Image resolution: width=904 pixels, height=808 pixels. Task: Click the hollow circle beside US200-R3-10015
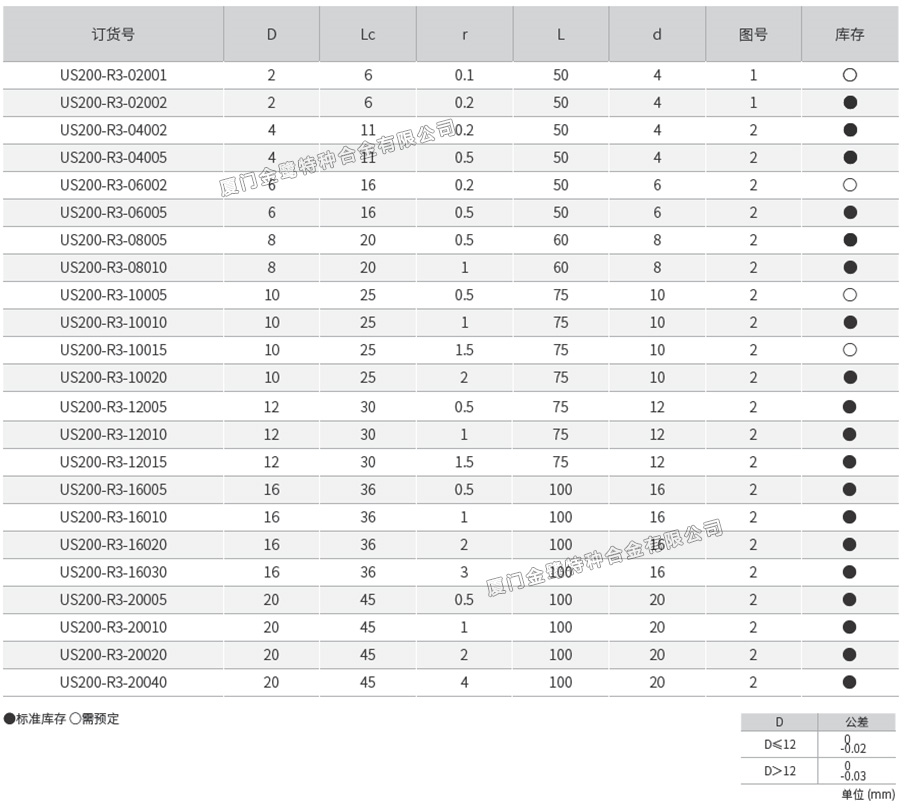click(850, 350)
